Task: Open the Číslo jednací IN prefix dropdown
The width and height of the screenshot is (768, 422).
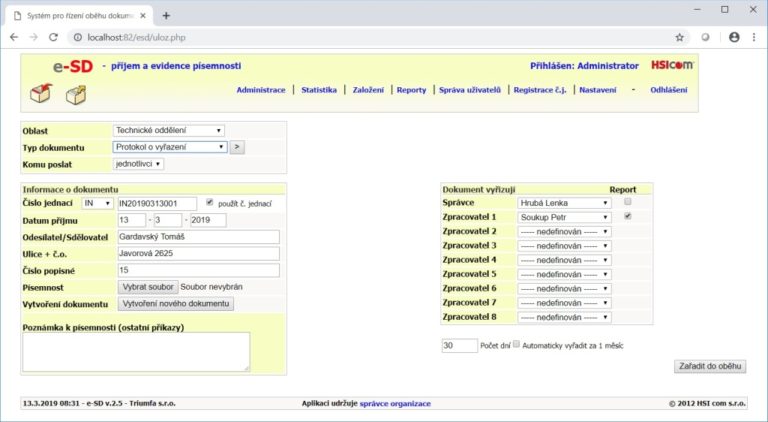Action: coord(97,203)
